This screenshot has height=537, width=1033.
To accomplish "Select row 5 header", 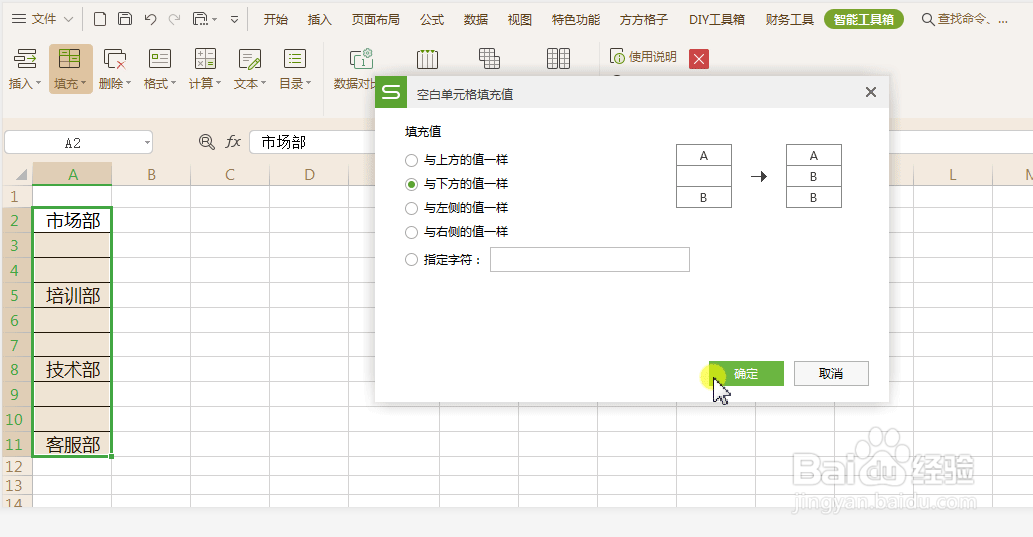I will click(15, 295).
